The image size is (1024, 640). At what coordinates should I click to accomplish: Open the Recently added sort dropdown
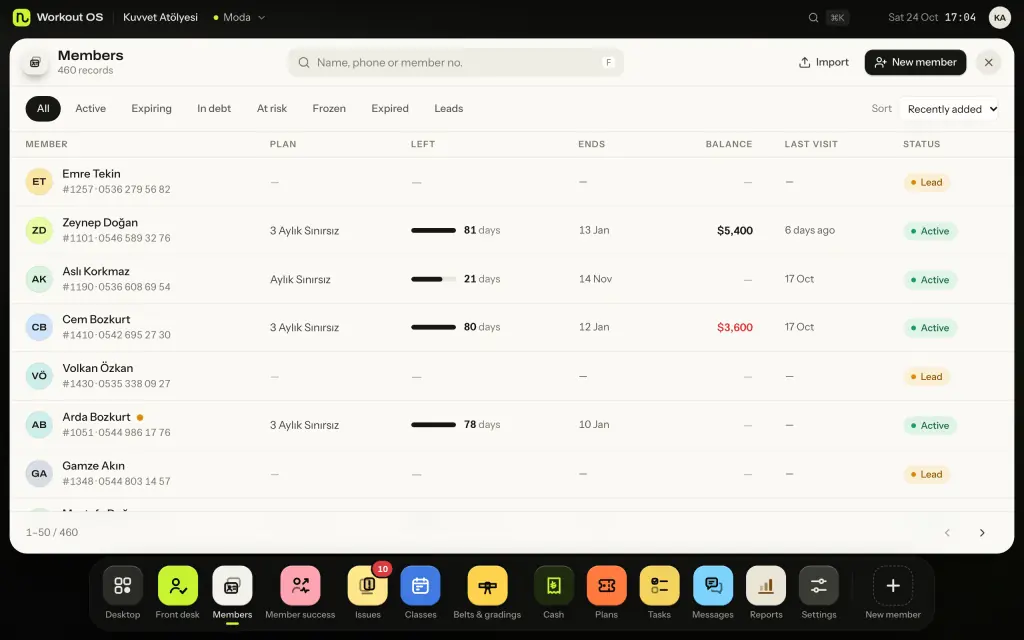[950, 109]
